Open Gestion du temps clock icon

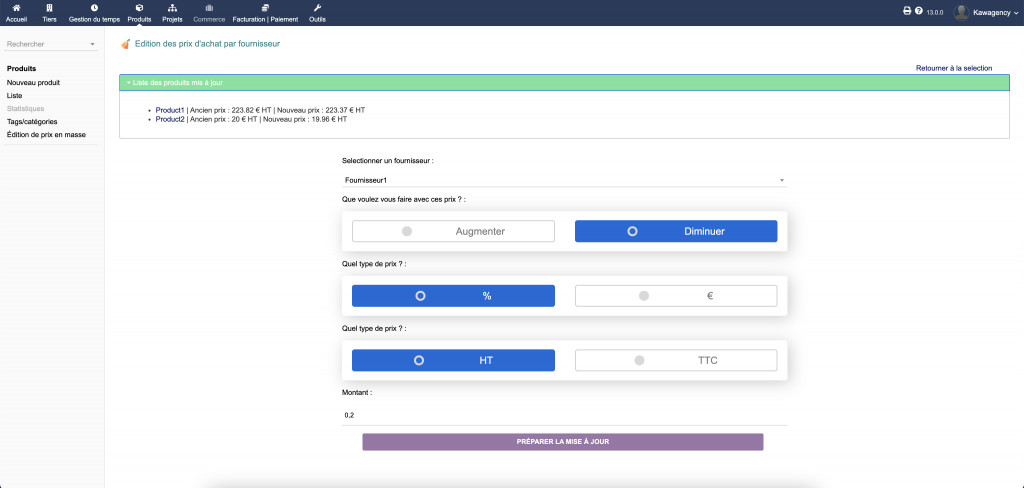[94, 8]
